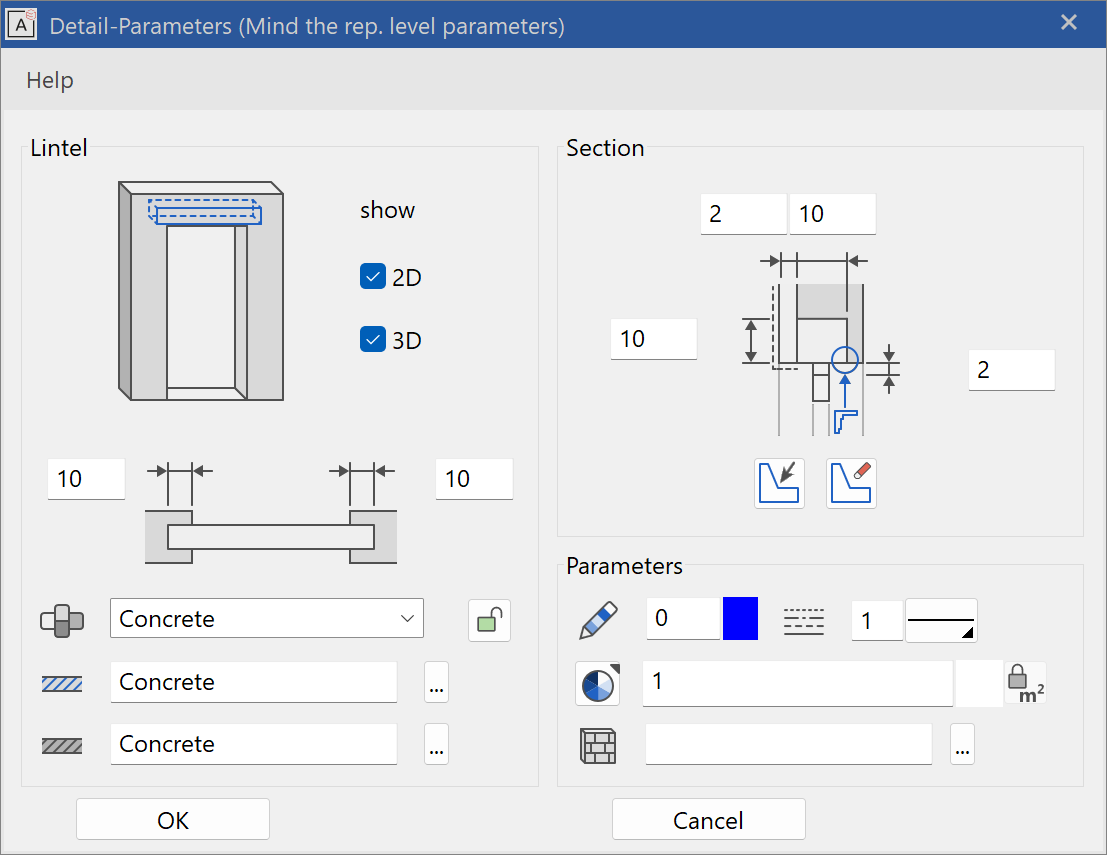Click the blue hatch pattern icon
This screenshot has height=855, width=1107.
pos(62,683)
